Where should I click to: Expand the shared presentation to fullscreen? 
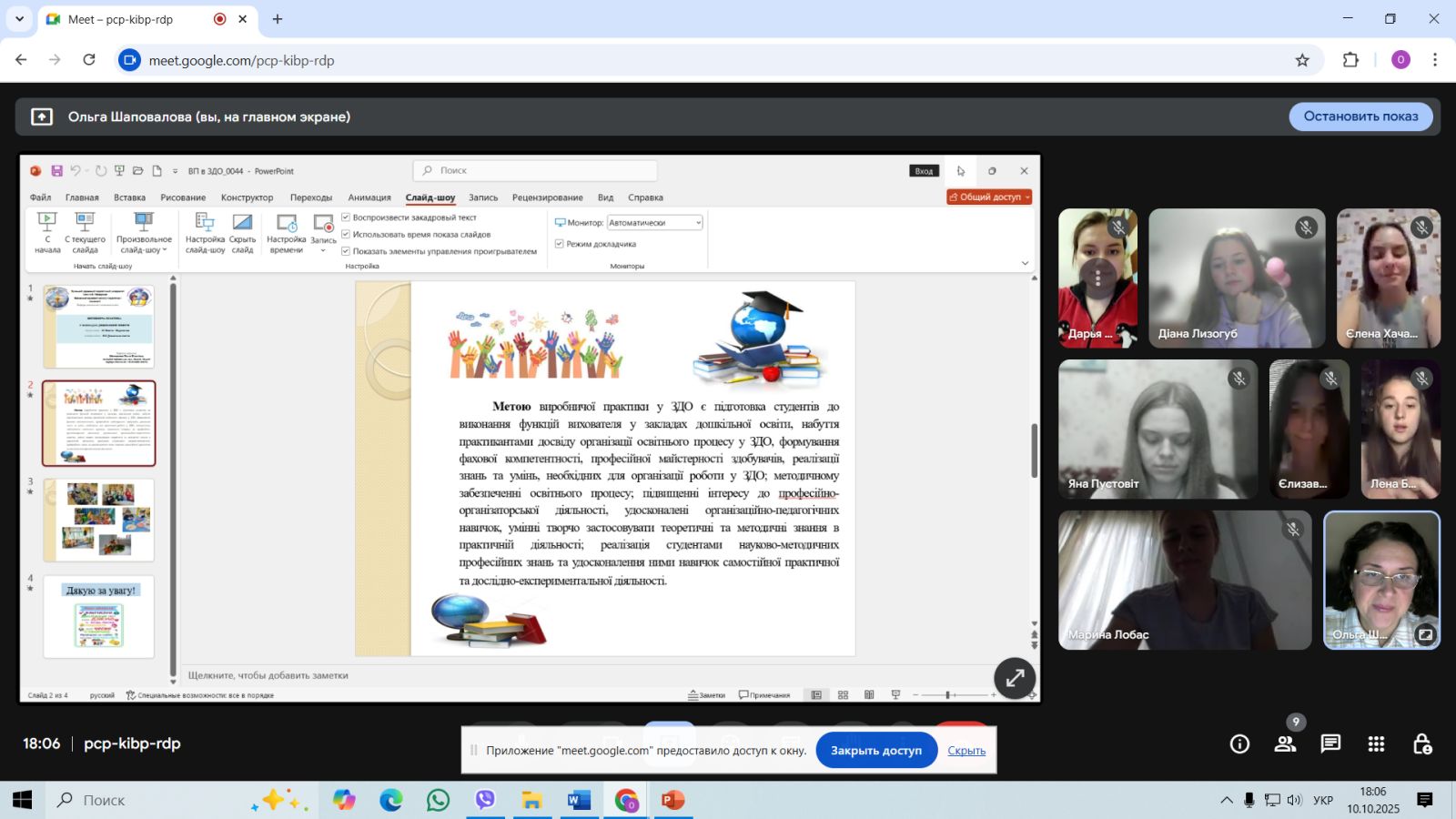[x=1015, y=678]
